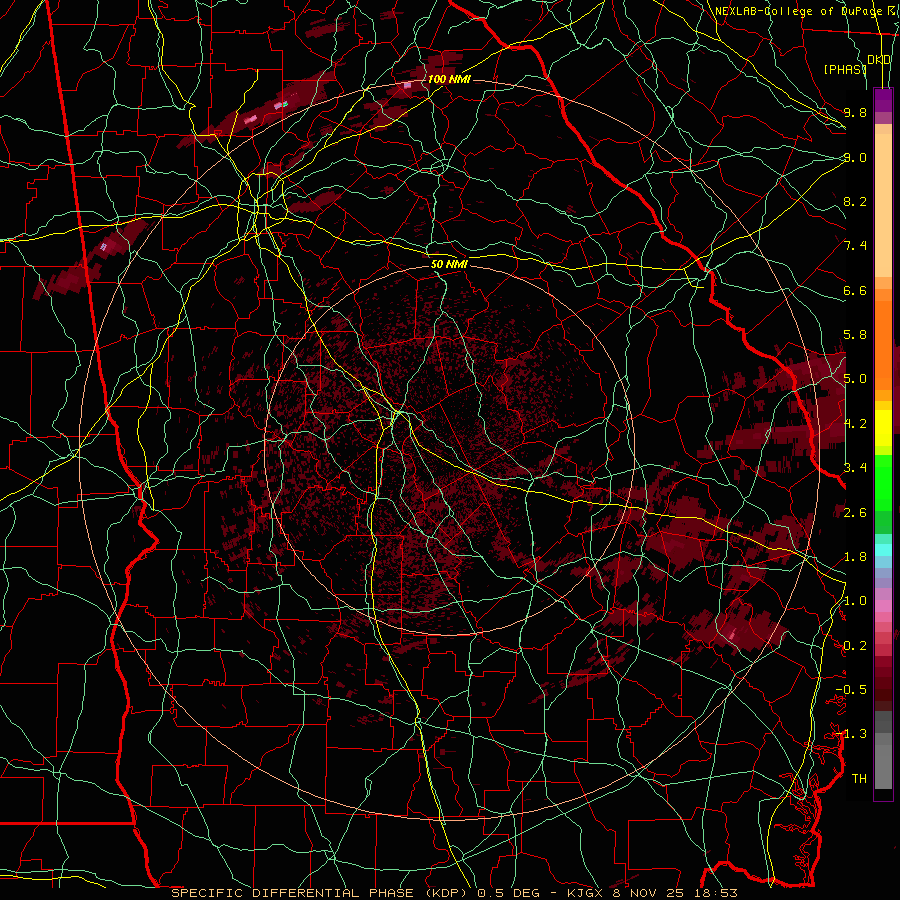Click the NEXLAB-College of DuPage header text
This screenshot has width=900, height=900.
click(798, 11)
